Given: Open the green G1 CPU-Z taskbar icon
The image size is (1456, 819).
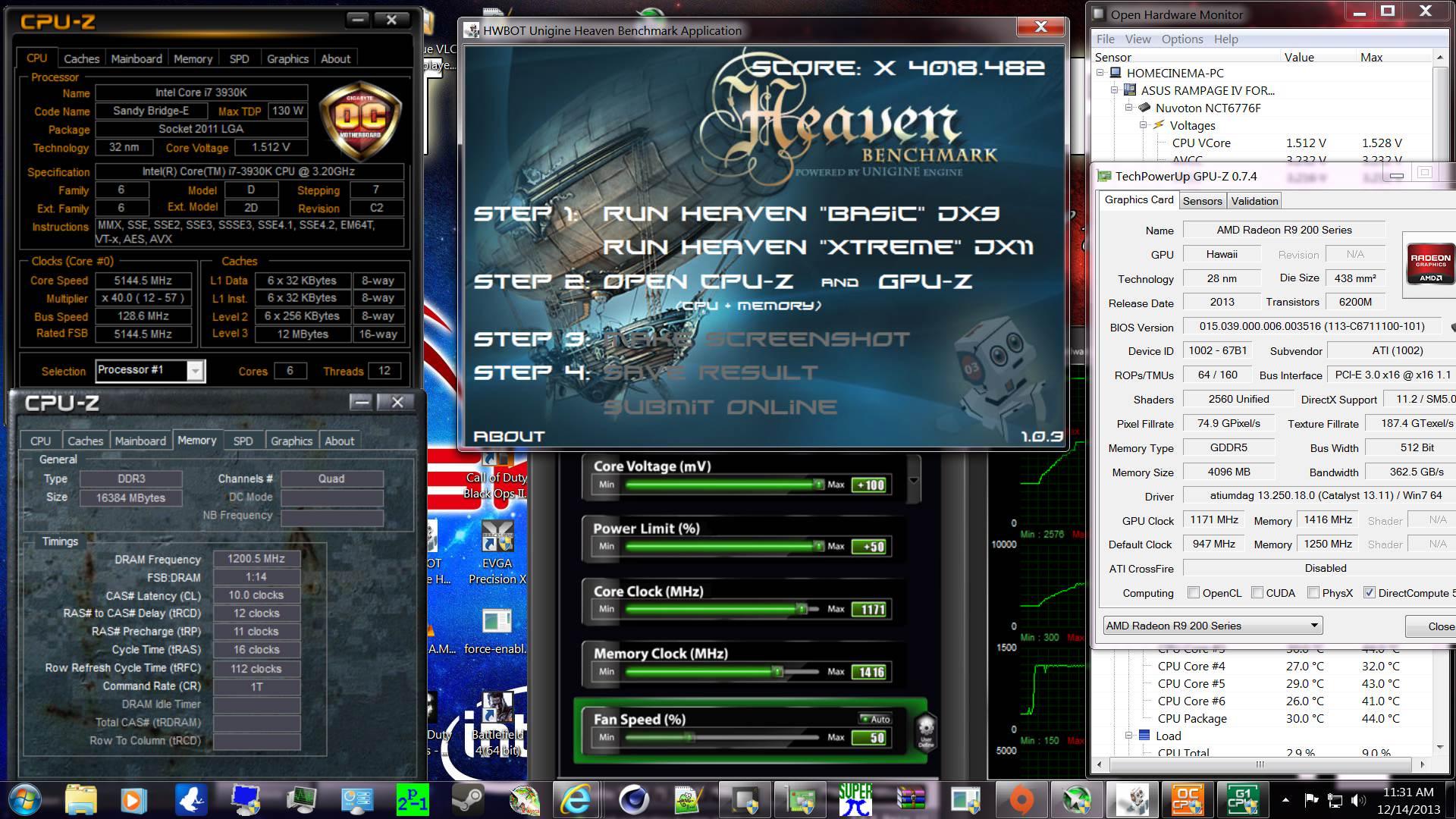Looking at the screenshot, I should pyautogui.click(x=1242, y=800).
